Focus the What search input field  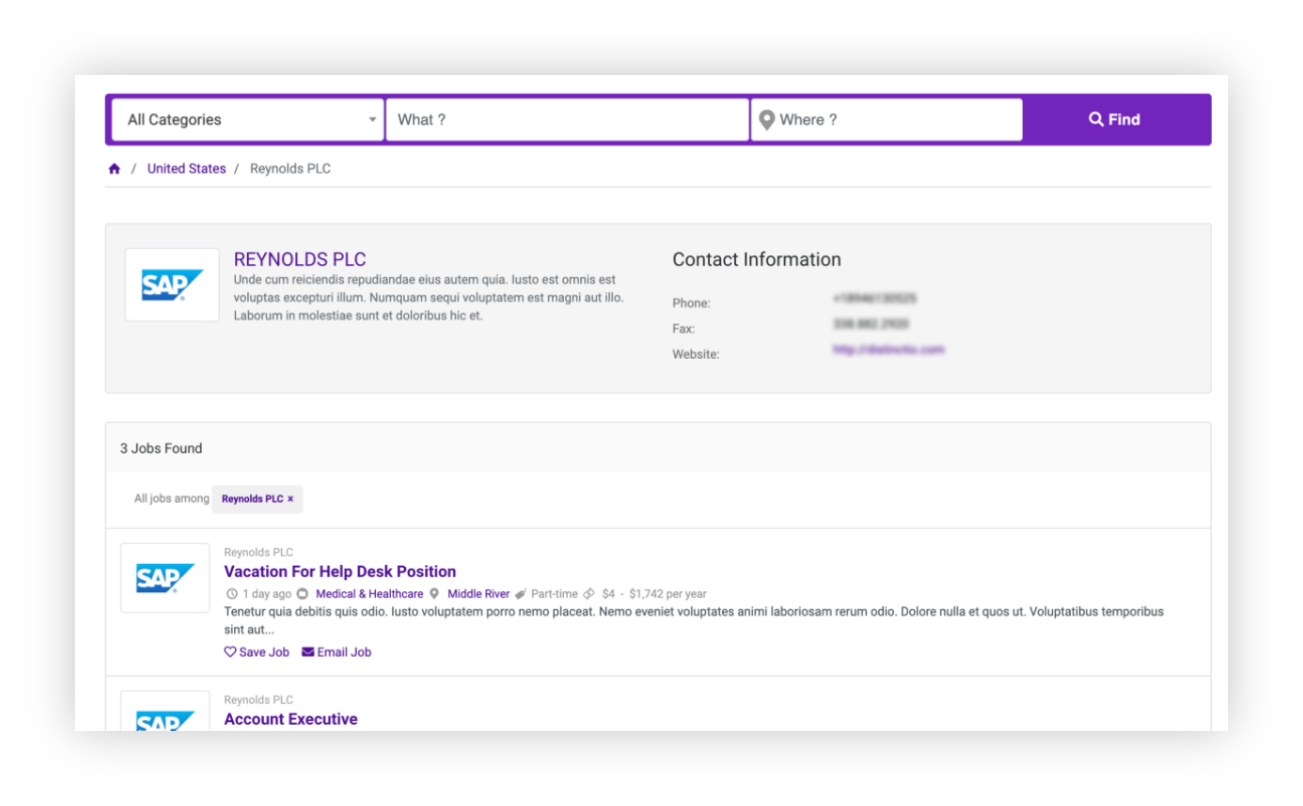click(567, 120)
